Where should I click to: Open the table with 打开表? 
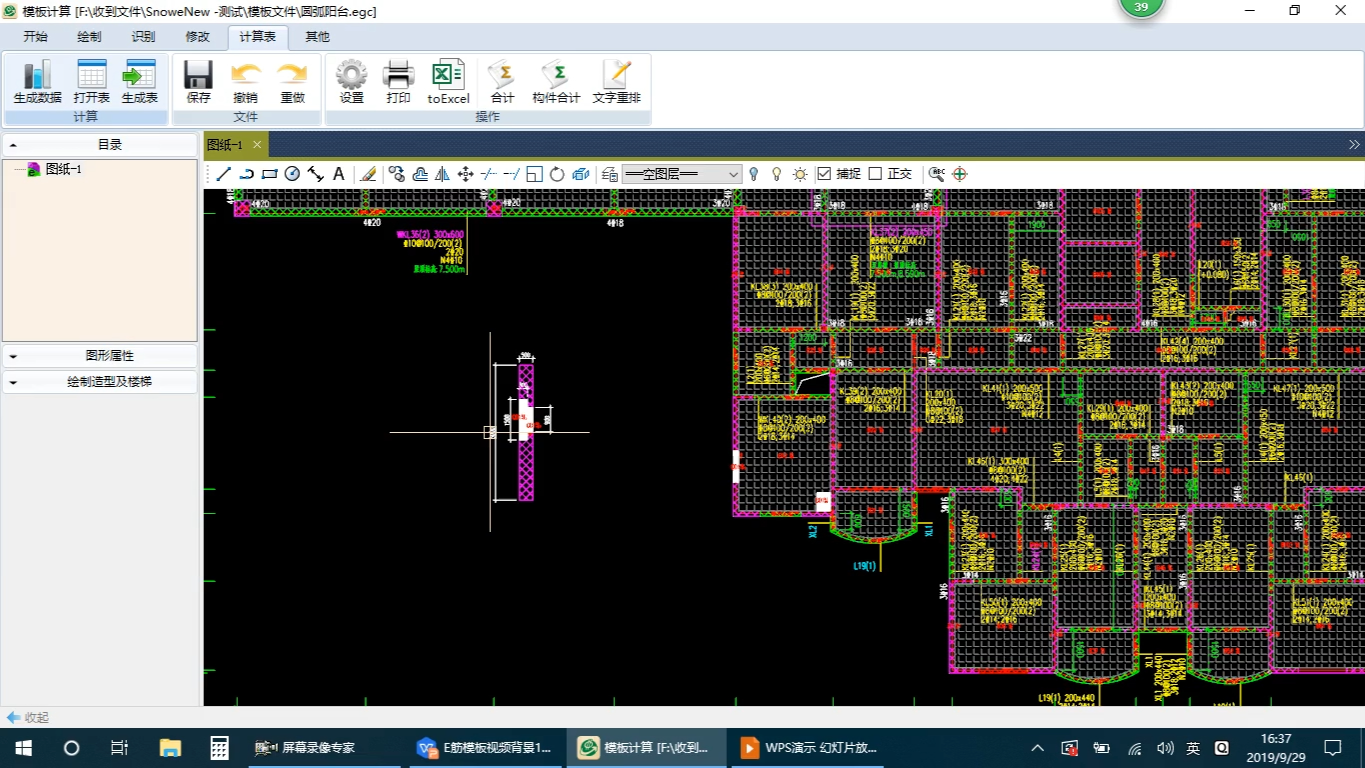[x=91, y=82]
